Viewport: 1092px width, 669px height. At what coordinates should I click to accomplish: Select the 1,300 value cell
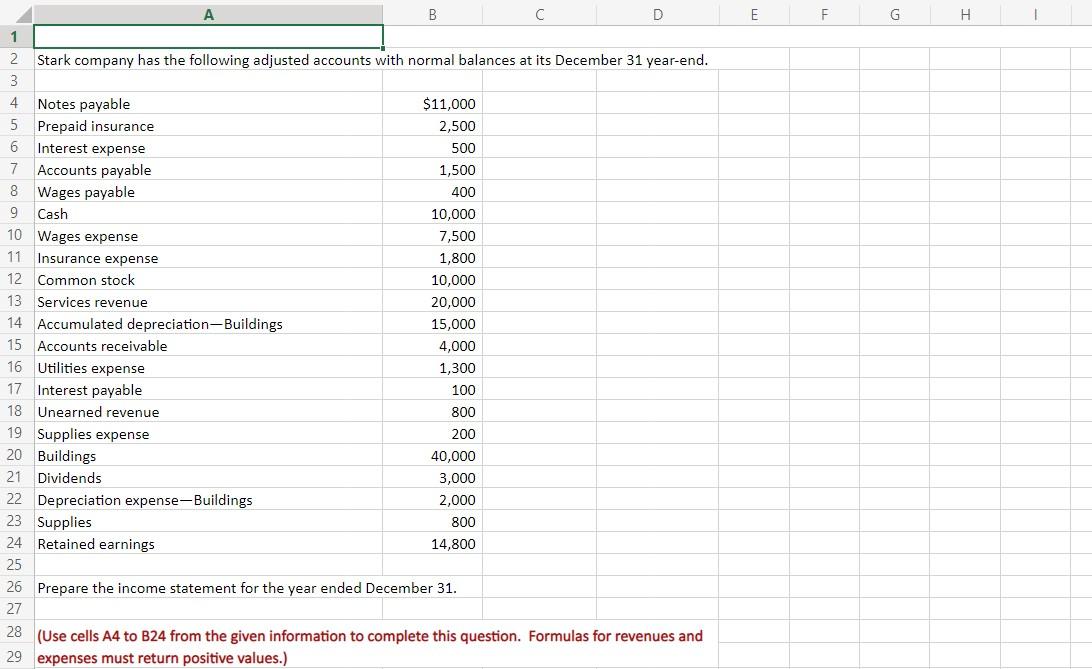pos(432,368)
